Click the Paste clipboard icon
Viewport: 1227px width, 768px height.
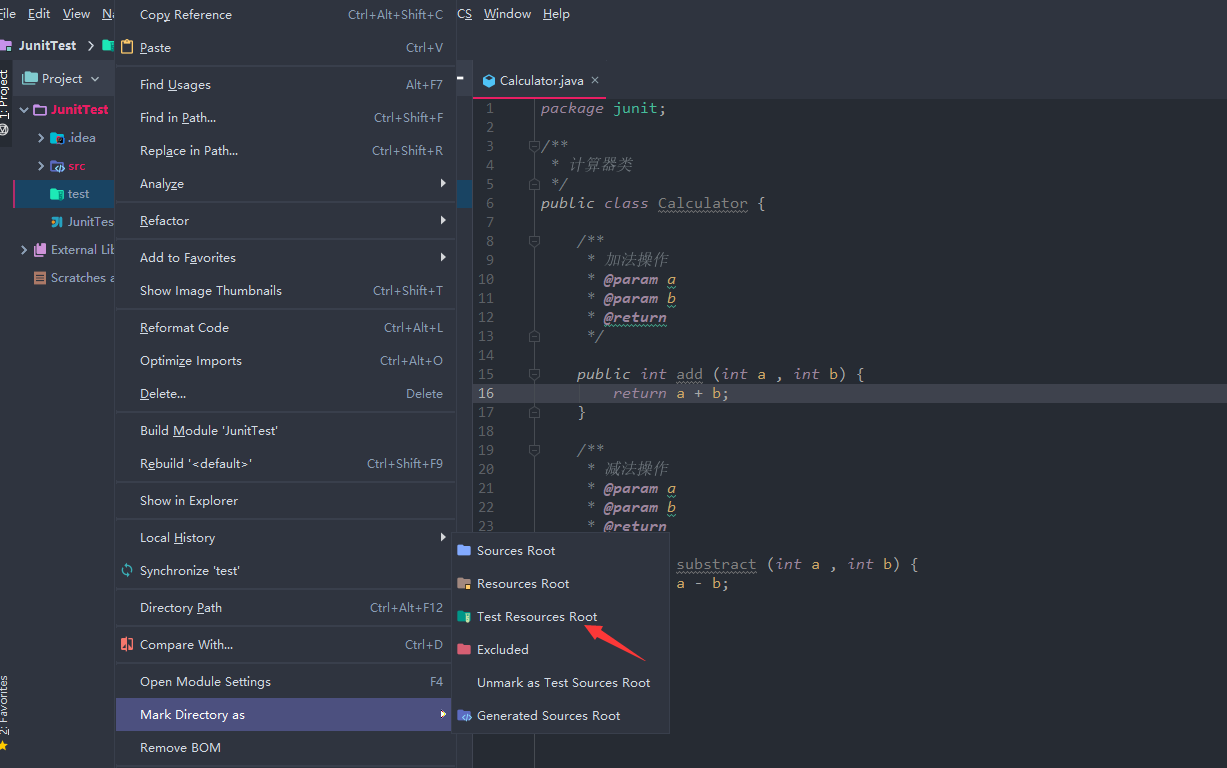tap(127, 47)
